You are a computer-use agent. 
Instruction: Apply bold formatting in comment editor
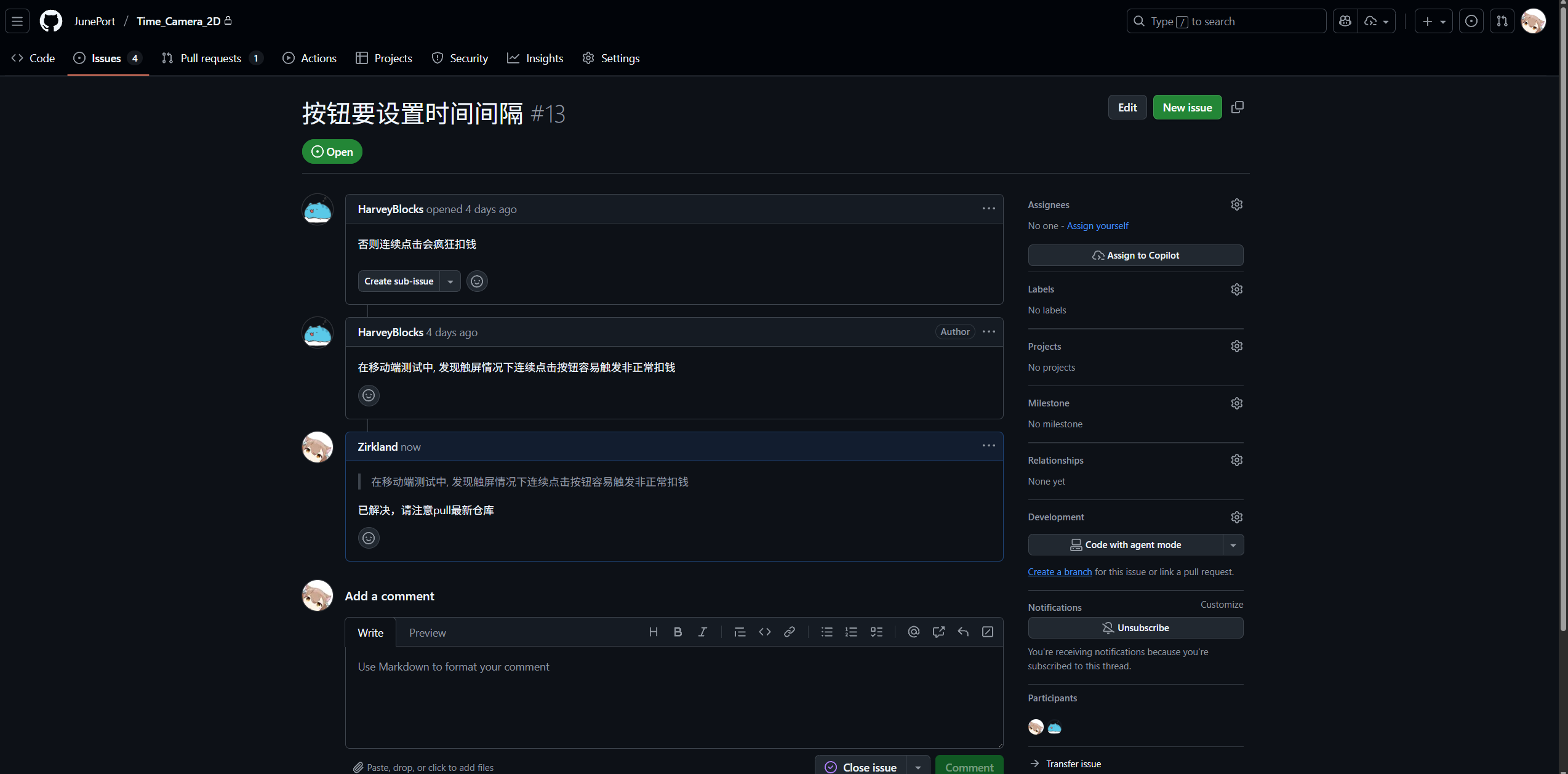678,632
